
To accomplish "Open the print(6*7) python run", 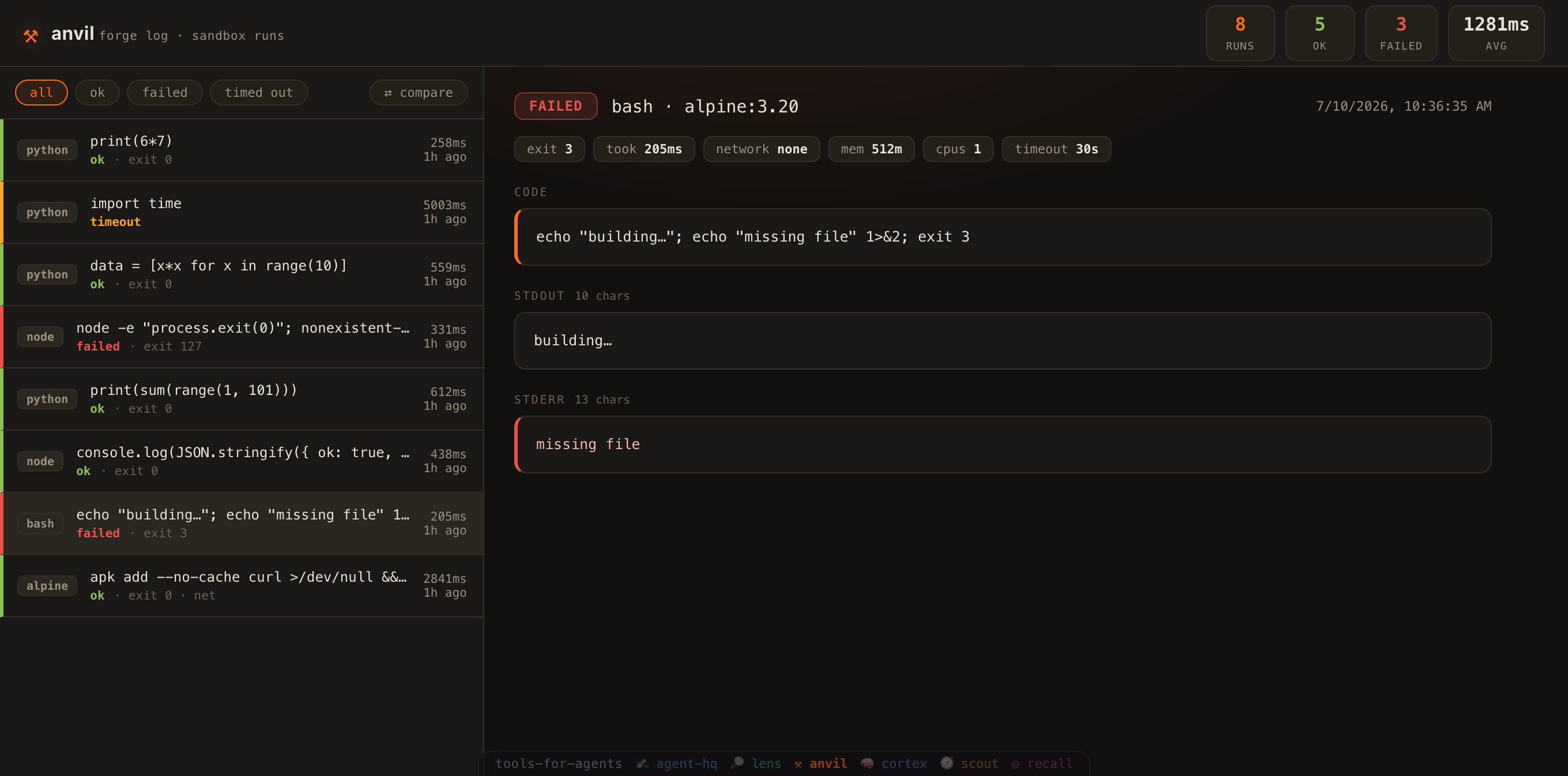I will [x=242, y=150].
